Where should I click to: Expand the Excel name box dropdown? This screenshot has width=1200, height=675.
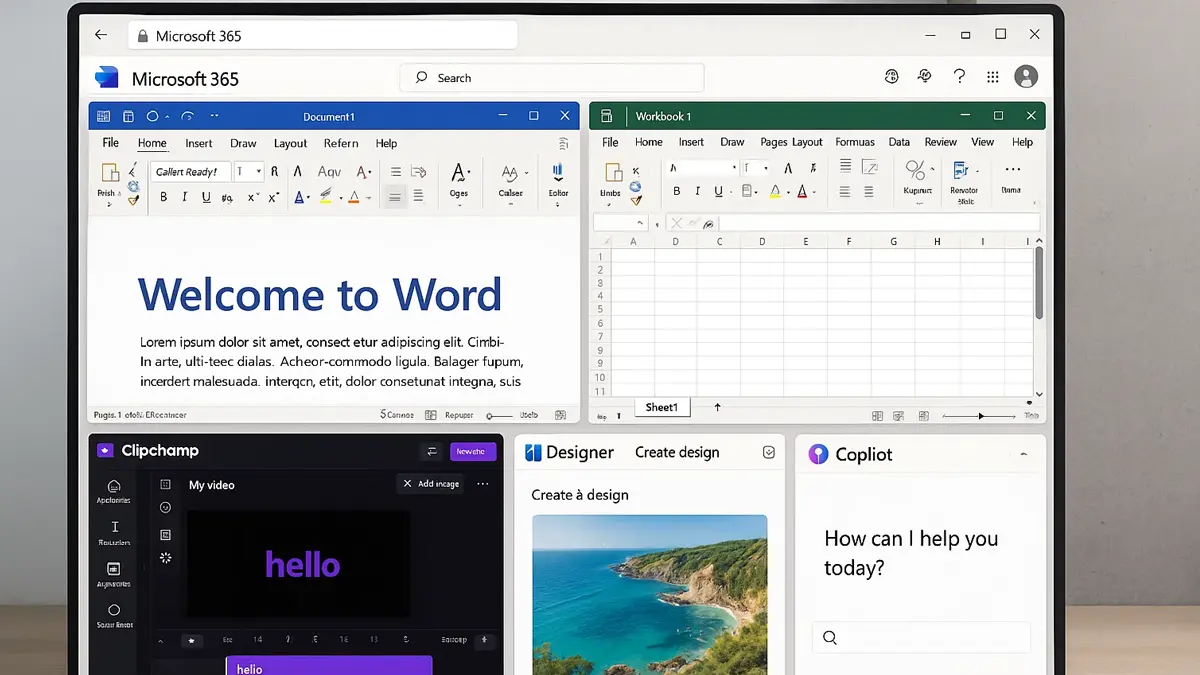pos(640,223)
